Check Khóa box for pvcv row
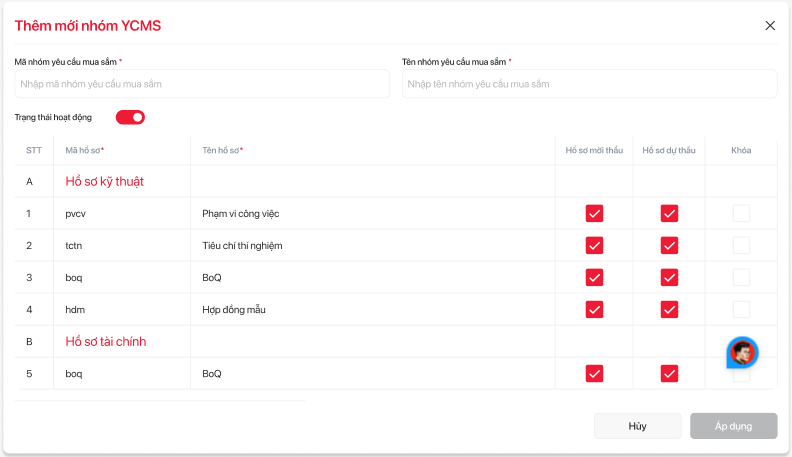This screenshot has height=457, width=792. point(741,213)
